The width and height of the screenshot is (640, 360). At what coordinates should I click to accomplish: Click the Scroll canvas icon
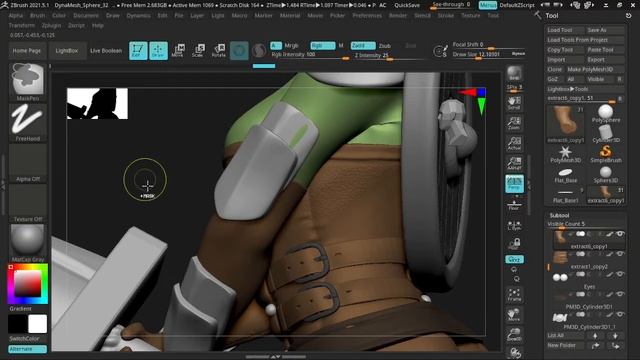(514, 103)
